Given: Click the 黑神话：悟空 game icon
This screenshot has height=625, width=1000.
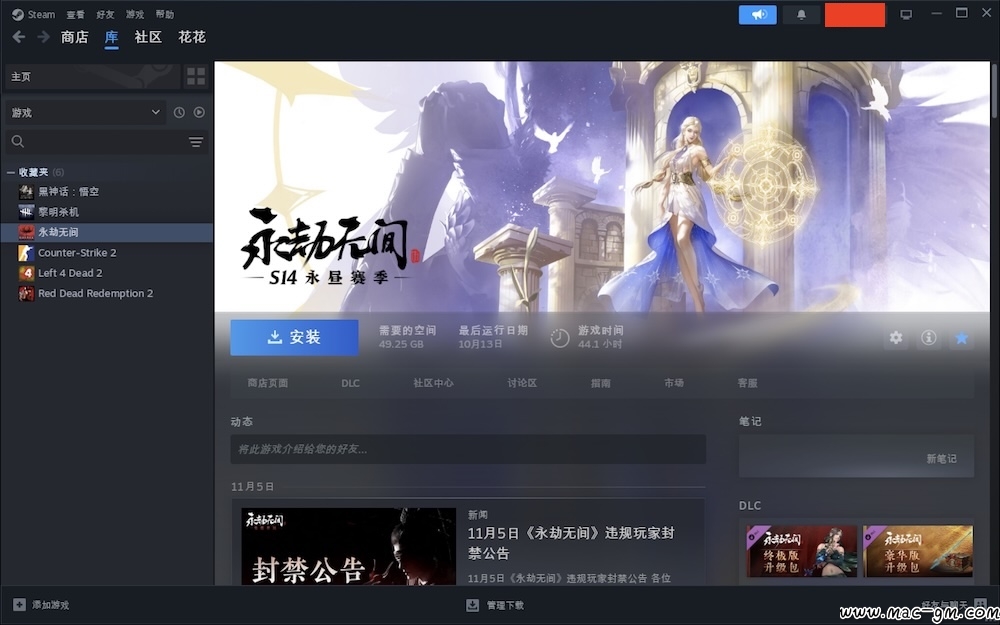Looking at the screenshot, I should (26, 191).
